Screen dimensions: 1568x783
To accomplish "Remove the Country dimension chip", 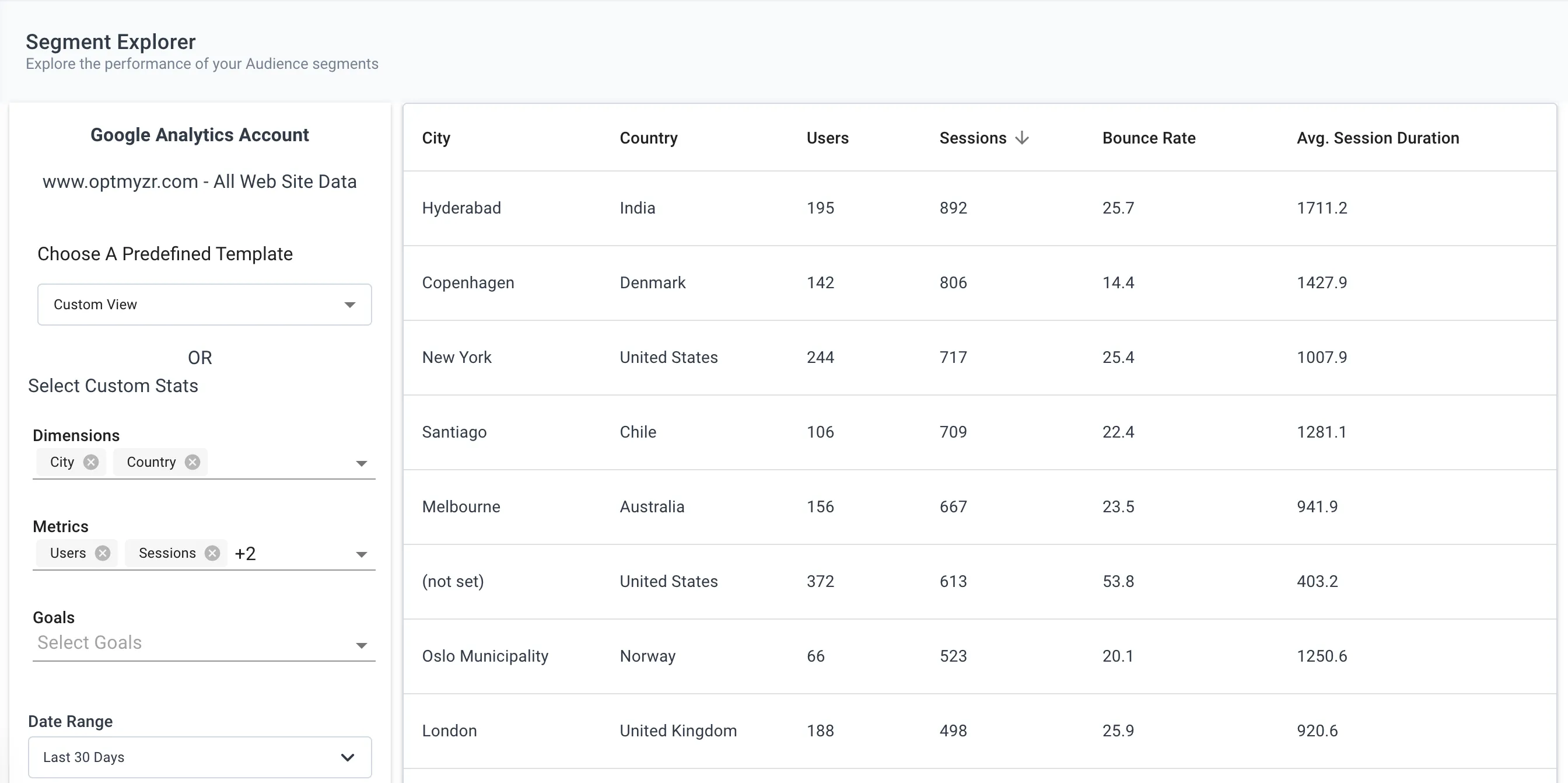I will (192, 462).
